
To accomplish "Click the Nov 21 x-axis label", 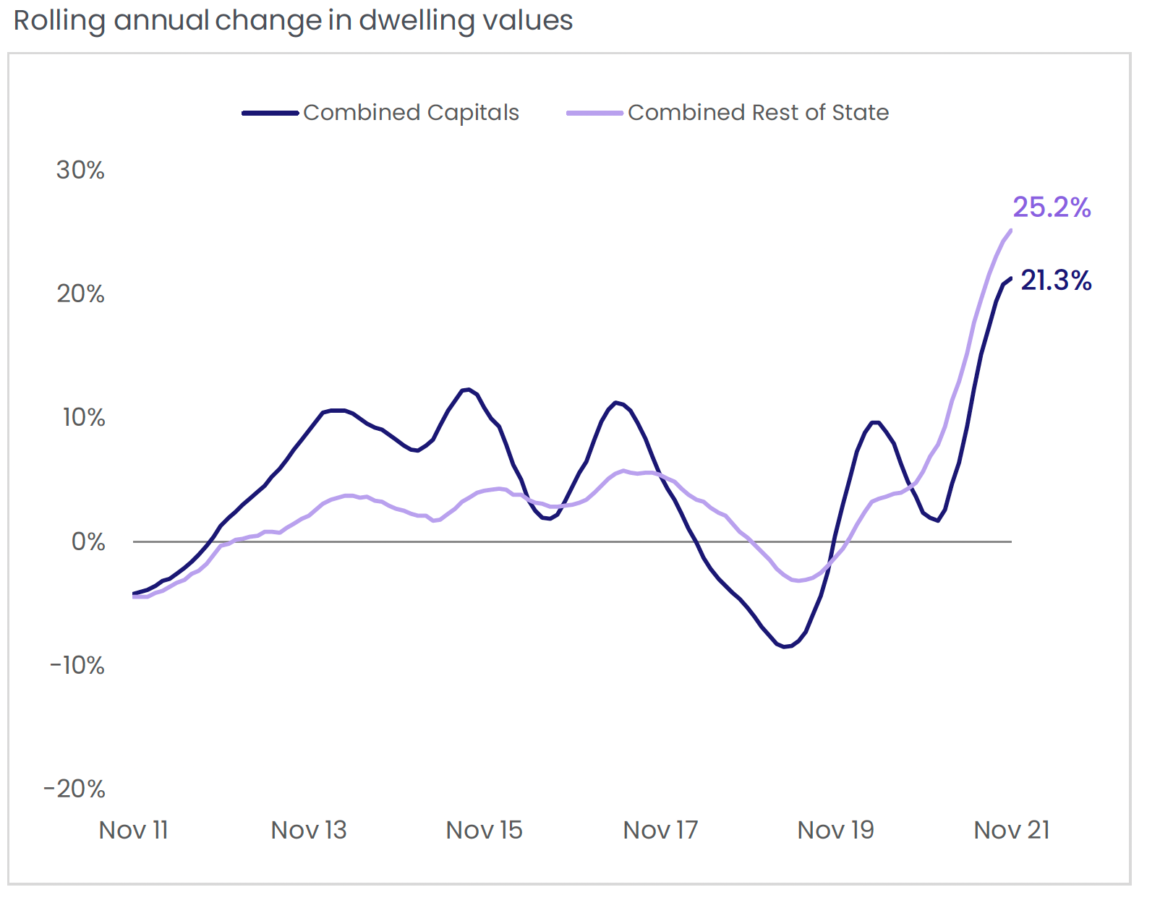I will [x=1011, y=830].
